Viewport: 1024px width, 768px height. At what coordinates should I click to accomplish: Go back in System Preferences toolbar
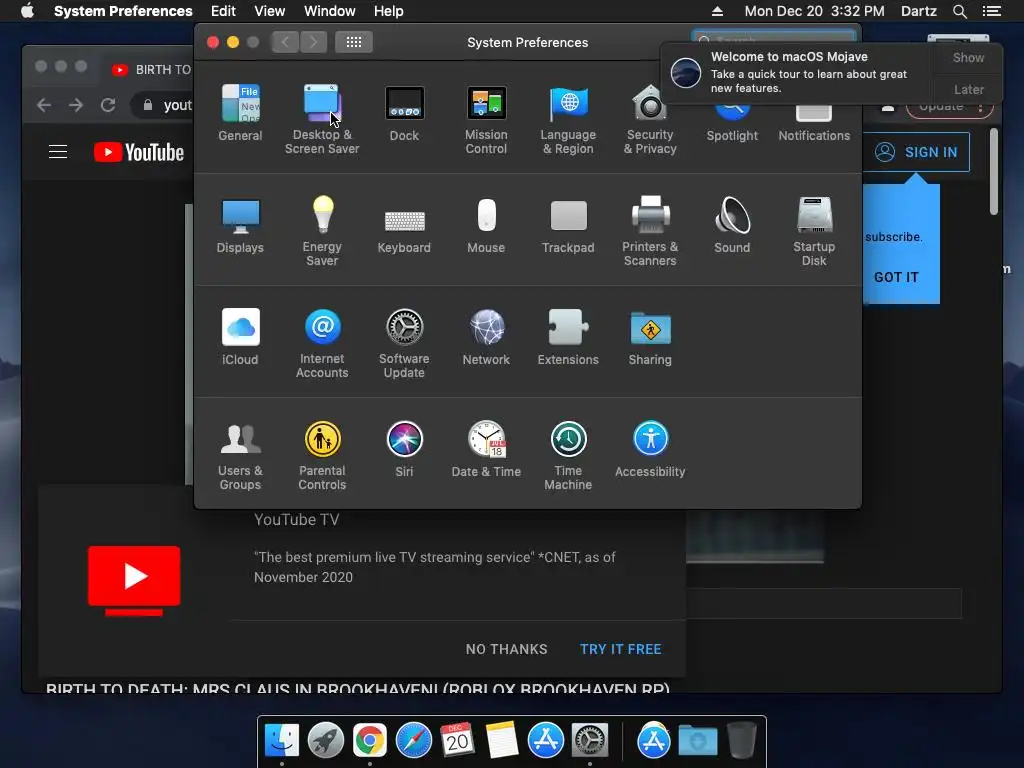[x=285, y=42]
